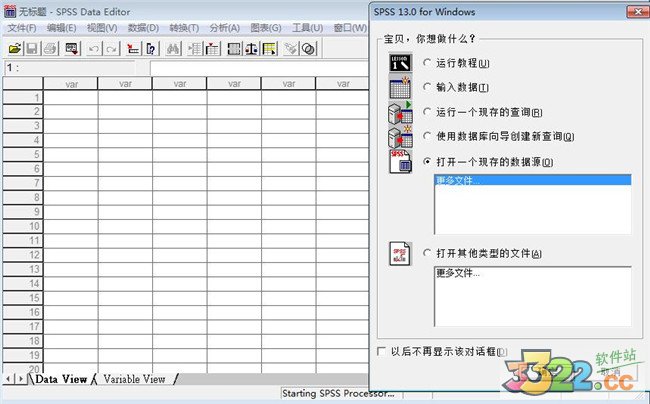Viewport: 650px width, 404px height.
Task: Select row header 10 in data grid
Action: (23, 226)
